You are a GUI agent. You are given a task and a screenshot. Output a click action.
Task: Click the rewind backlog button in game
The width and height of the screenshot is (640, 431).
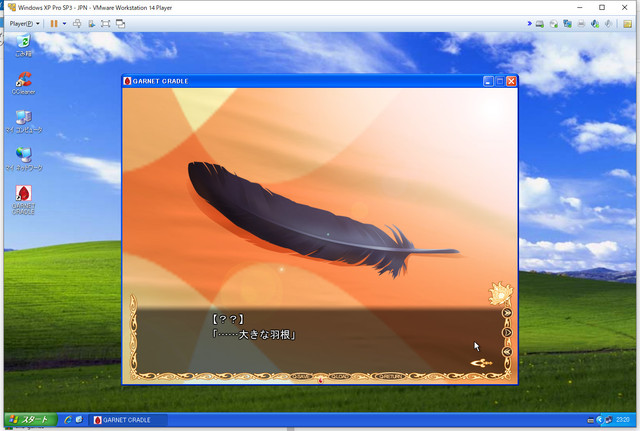click(x=507, y=351)
